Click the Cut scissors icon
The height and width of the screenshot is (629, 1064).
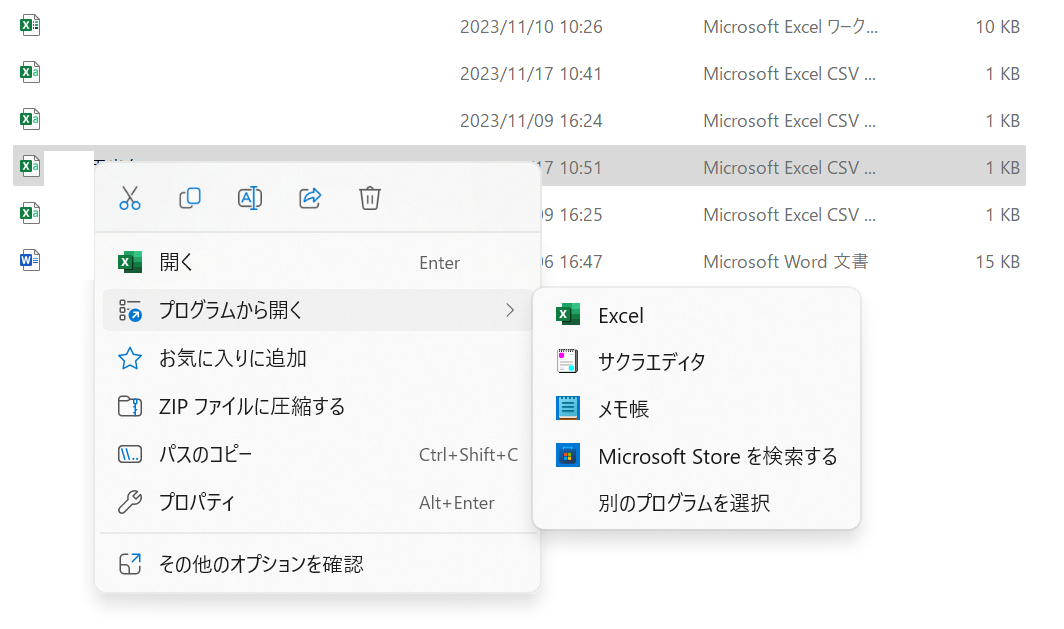pyautogui.click(x=130, y=198)
